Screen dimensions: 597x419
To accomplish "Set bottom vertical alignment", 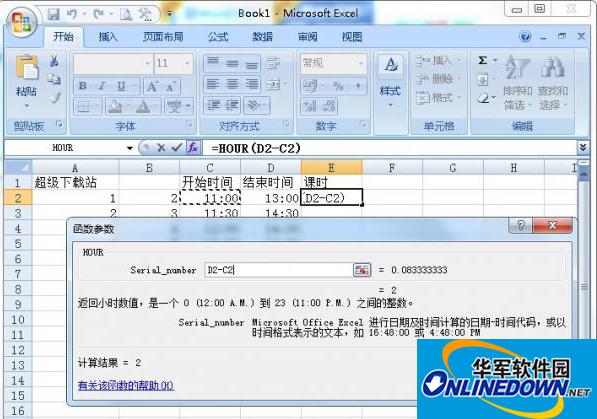I will point(251,63).
